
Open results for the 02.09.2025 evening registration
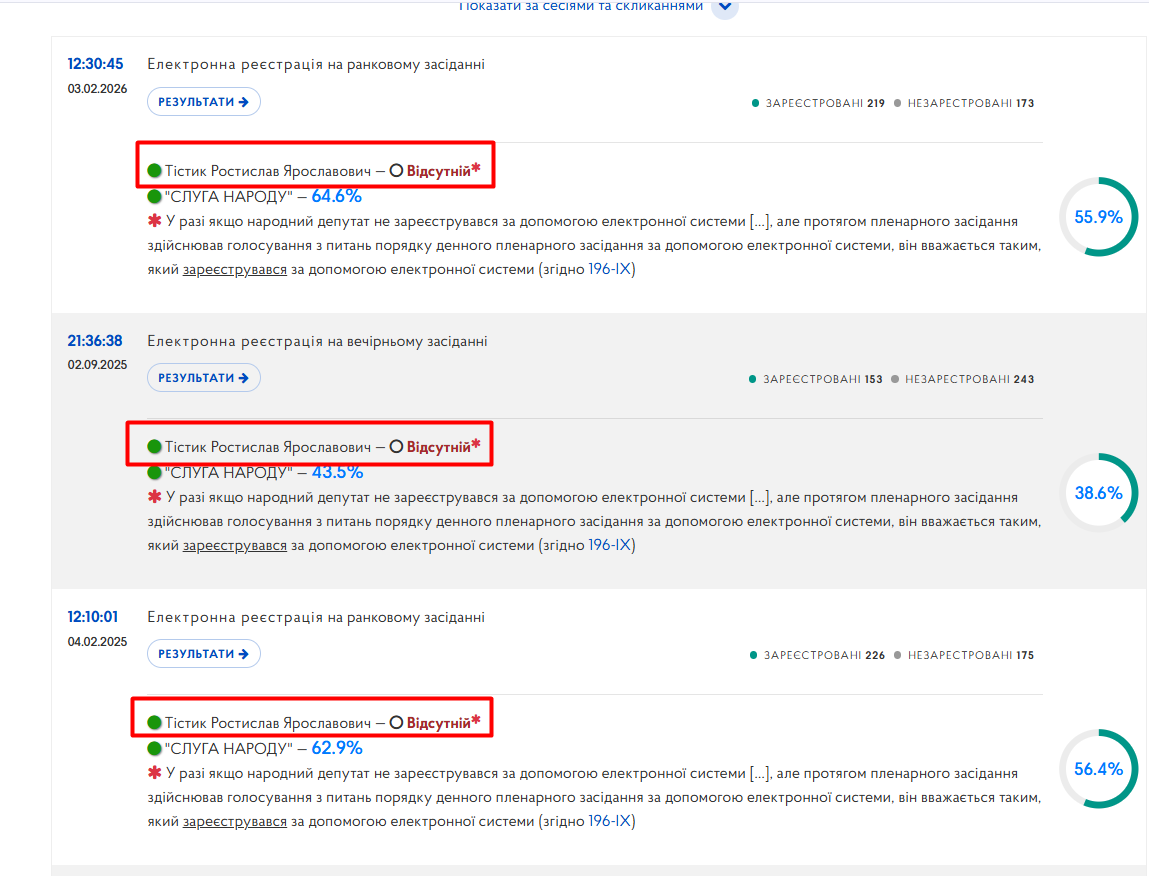(204, 378)
